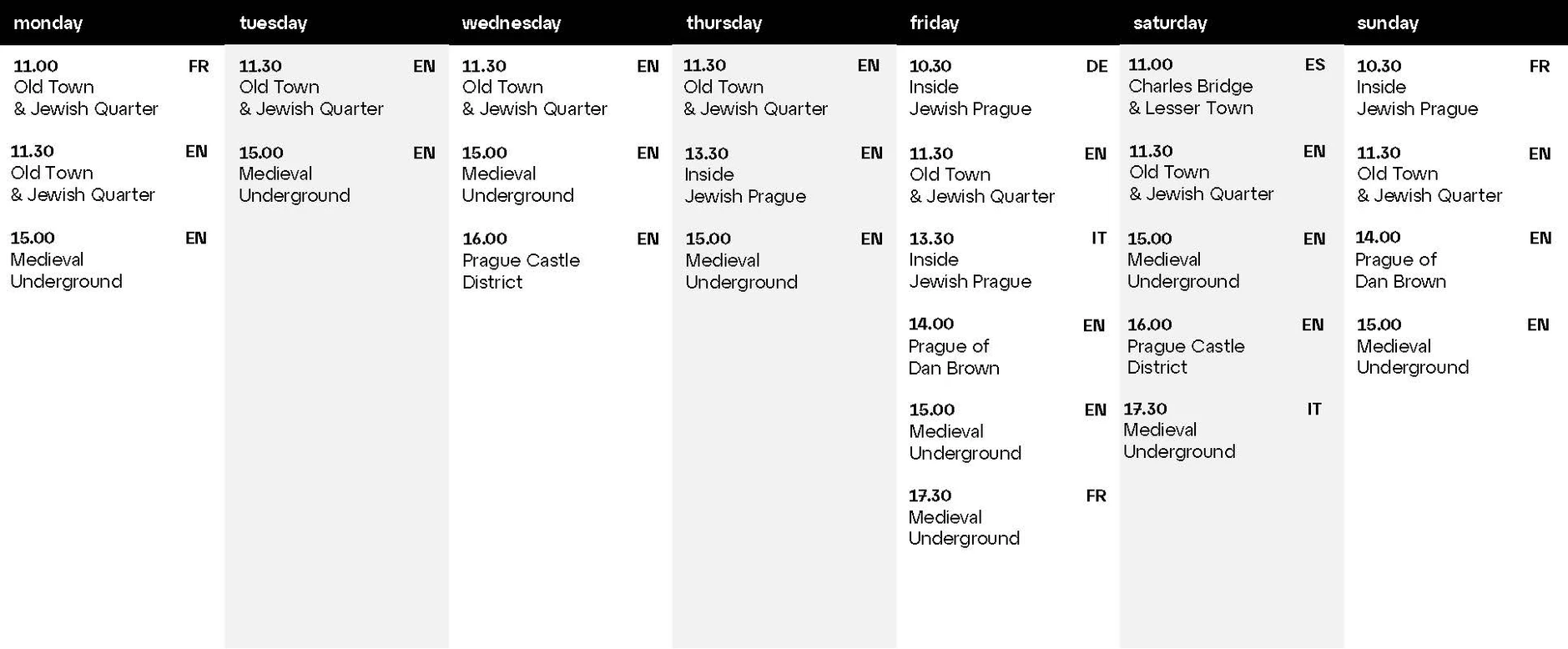Open the sunday column header
The image size is (1568, 649).
pos(1387,23)
